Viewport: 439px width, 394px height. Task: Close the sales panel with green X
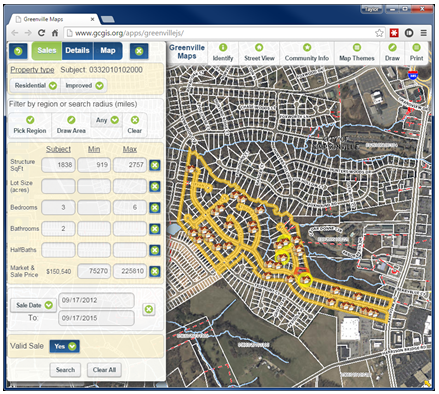(139, 51)
